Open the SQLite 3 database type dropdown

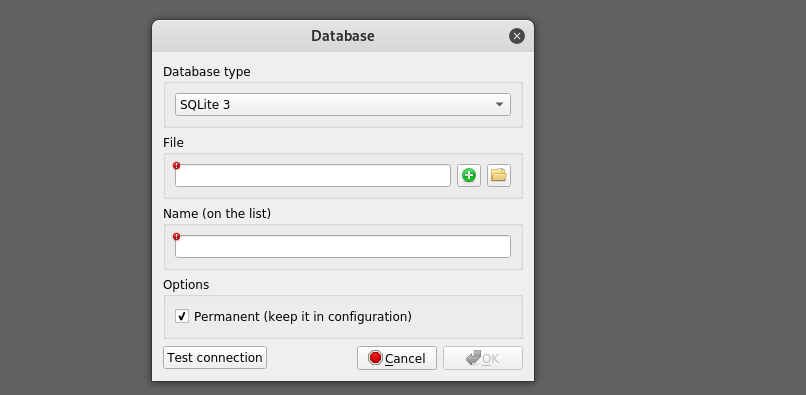tap(343, 104)
